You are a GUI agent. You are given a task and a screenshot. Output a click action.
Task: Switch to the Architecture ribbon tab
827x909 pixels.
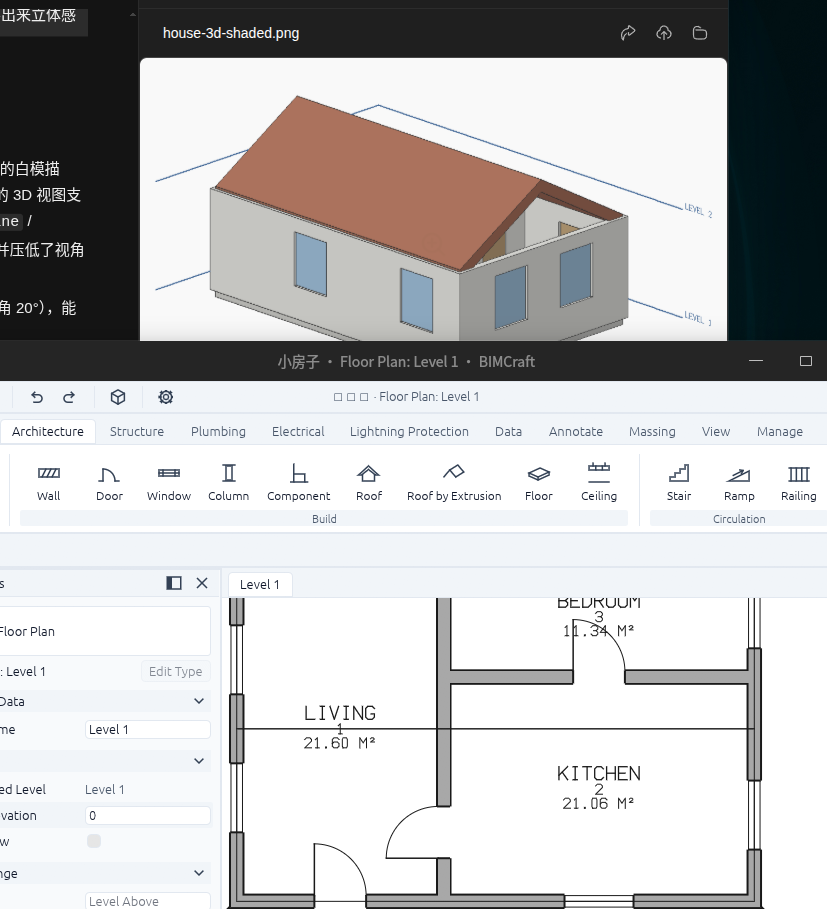click(x=48, y=432)
